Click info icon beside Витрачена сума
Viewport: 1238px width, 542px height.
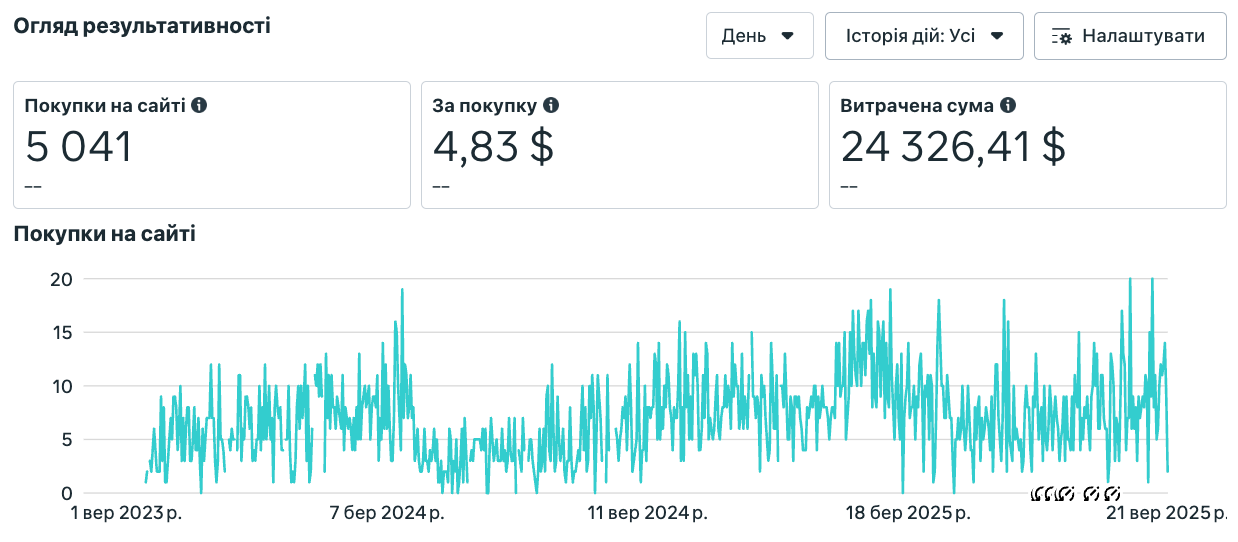pos(1008,105)
